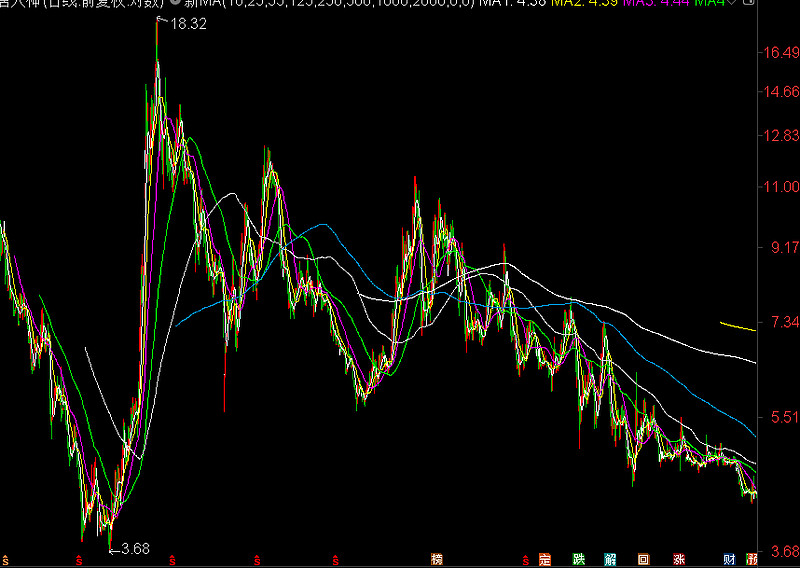Click the 7.34 price axis label
Viewport: 800px width, 568px height.
pos(785,322)
